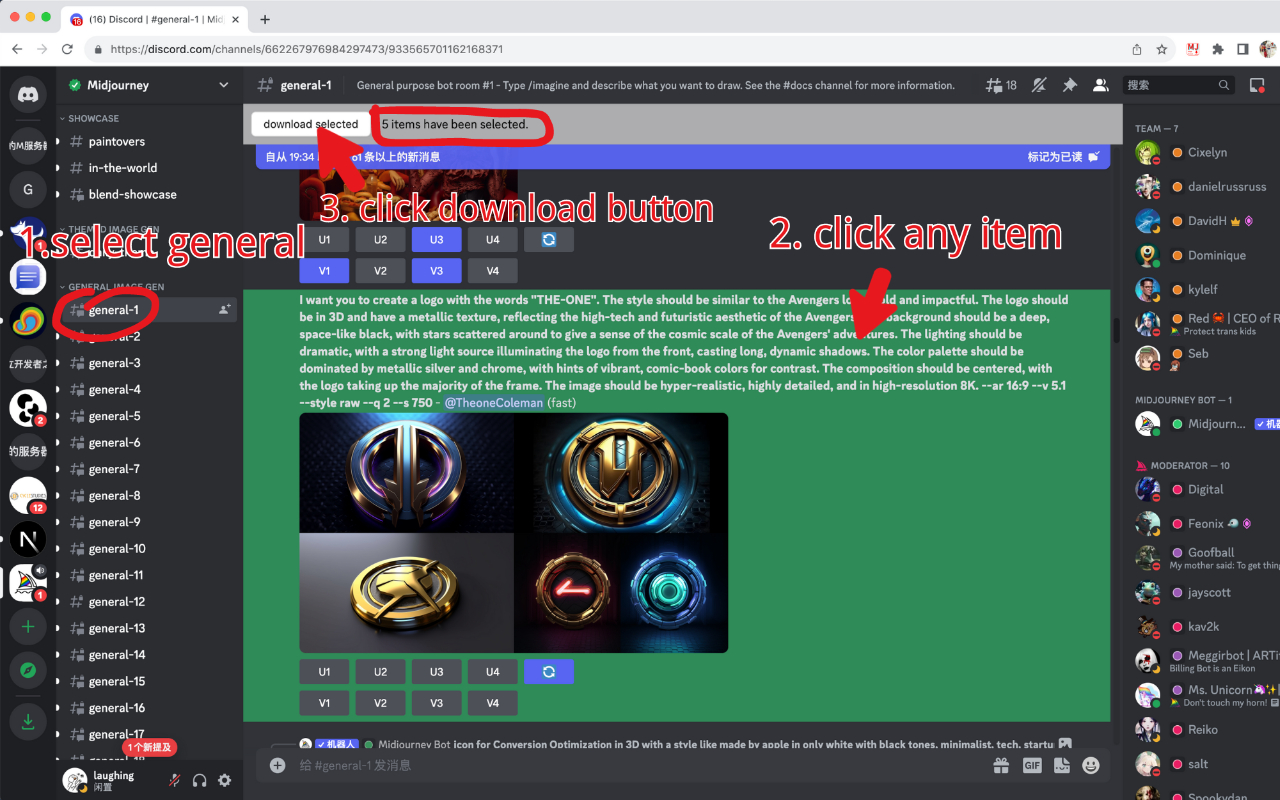Toggle the member list icon
1280x800 pixels.
coord(1099,85)
